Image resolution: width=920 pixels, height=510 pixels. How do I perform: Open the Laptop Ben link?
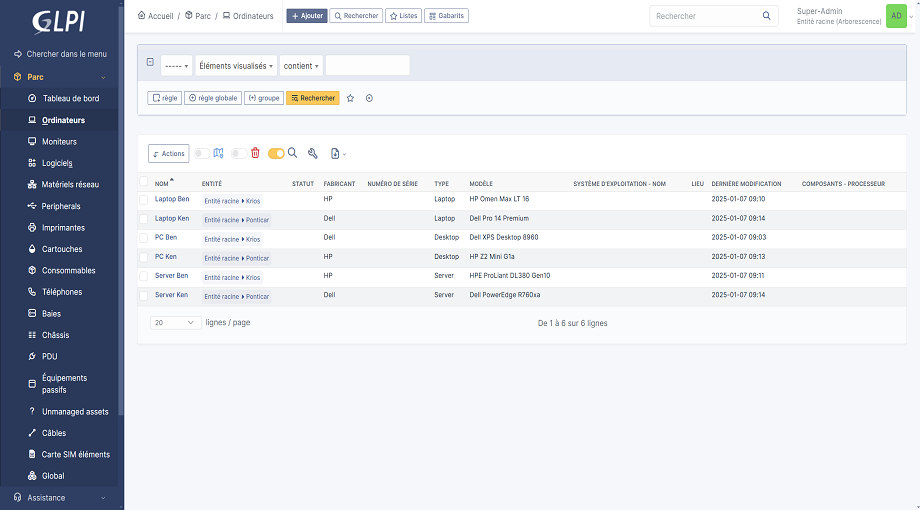pyautogui.click(x=172, y=199)
